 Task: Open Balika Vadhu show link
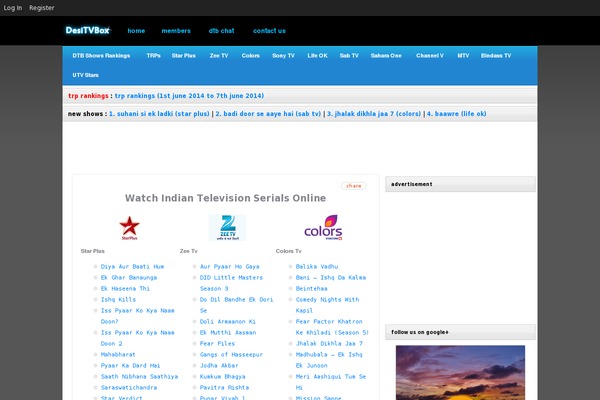coord(317,266)
